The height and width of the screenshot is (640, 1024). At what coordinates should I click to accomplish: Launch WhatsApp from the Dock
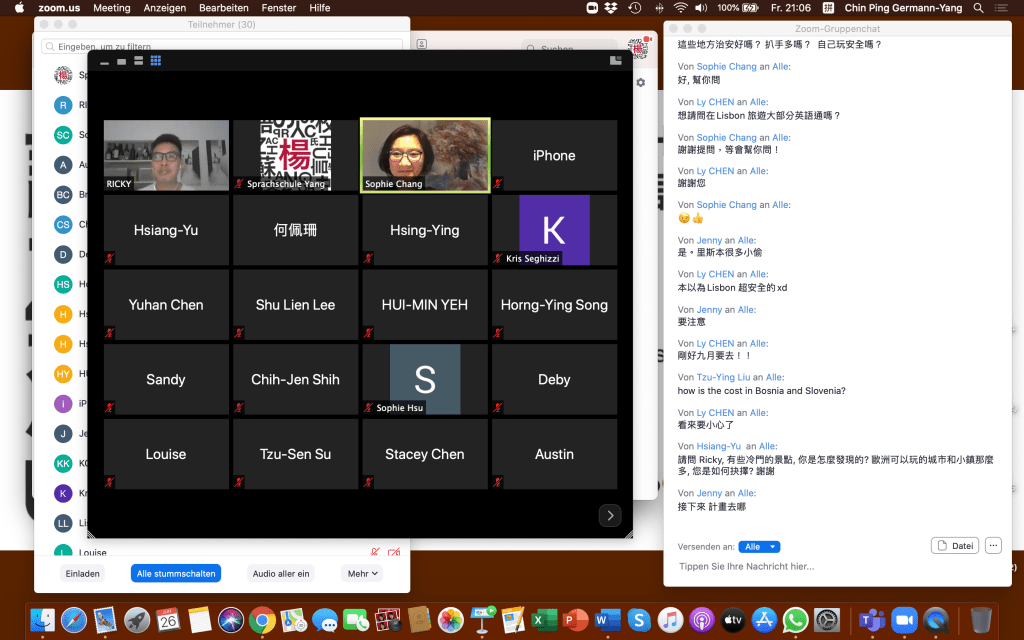pos(795,619)
